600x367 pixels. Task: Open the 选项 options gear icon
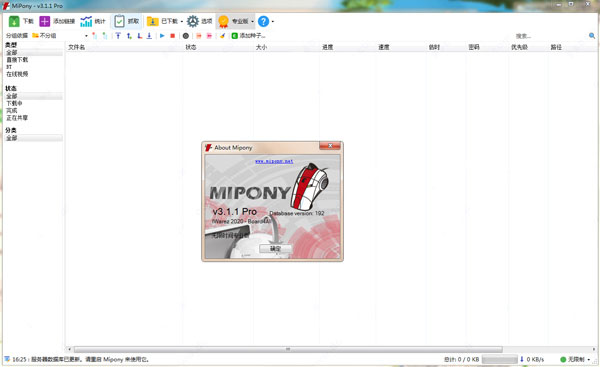192,21
